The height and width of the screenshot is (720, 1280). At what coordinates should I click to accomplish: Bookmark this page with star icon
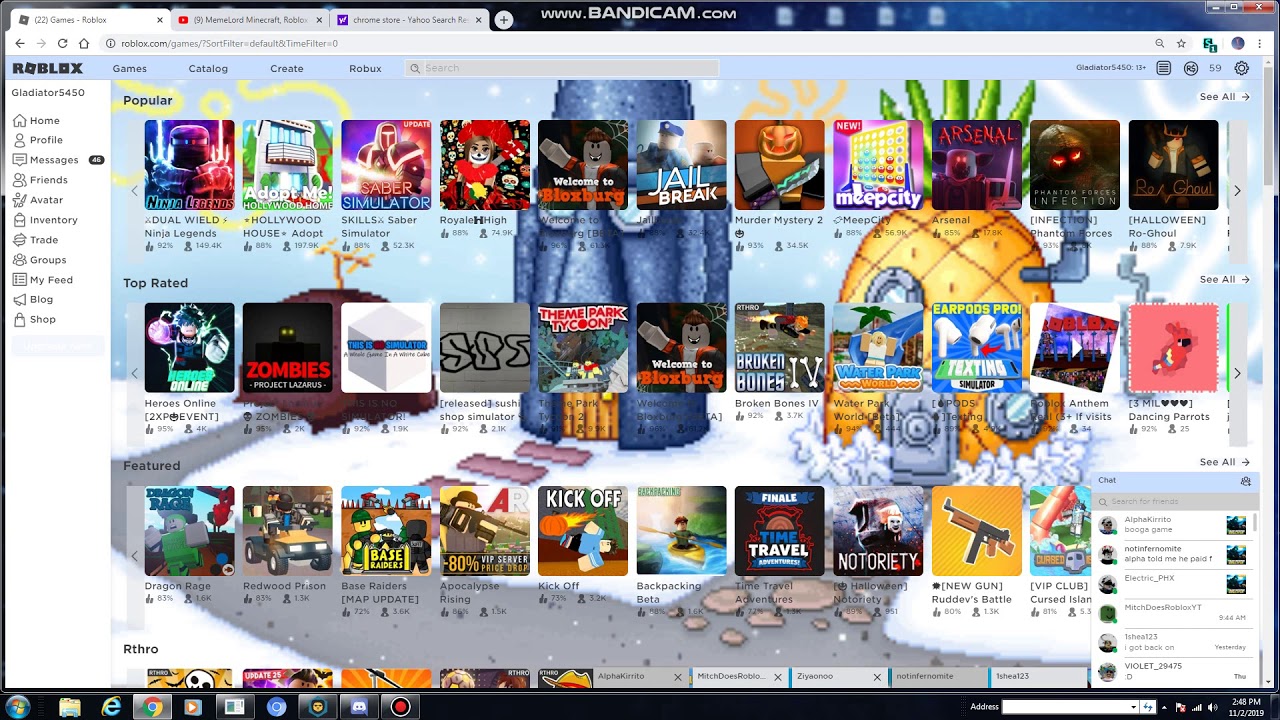tap(1181, 43)
